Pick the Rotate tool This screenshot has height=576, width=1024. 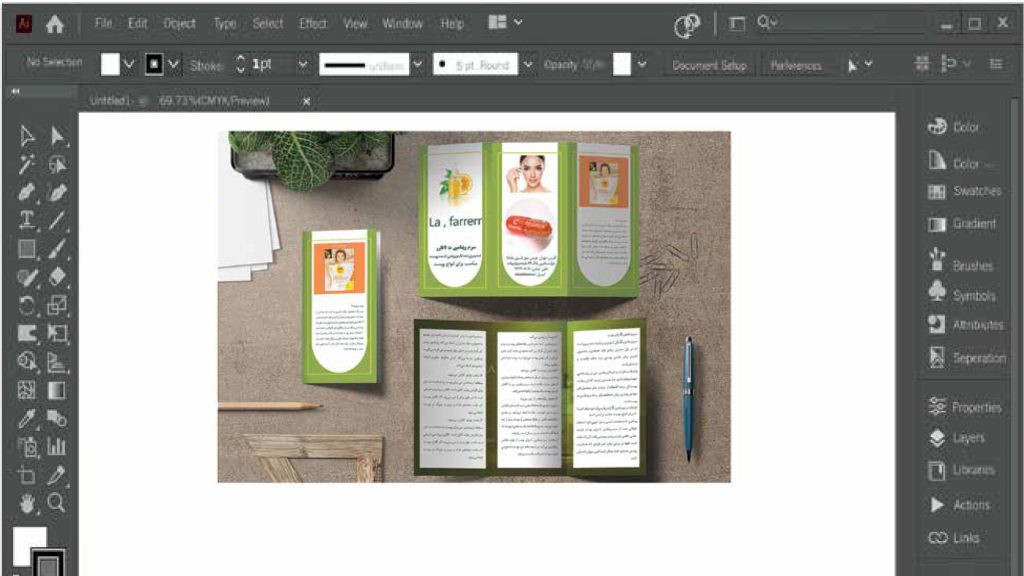[x=27, y=305]
